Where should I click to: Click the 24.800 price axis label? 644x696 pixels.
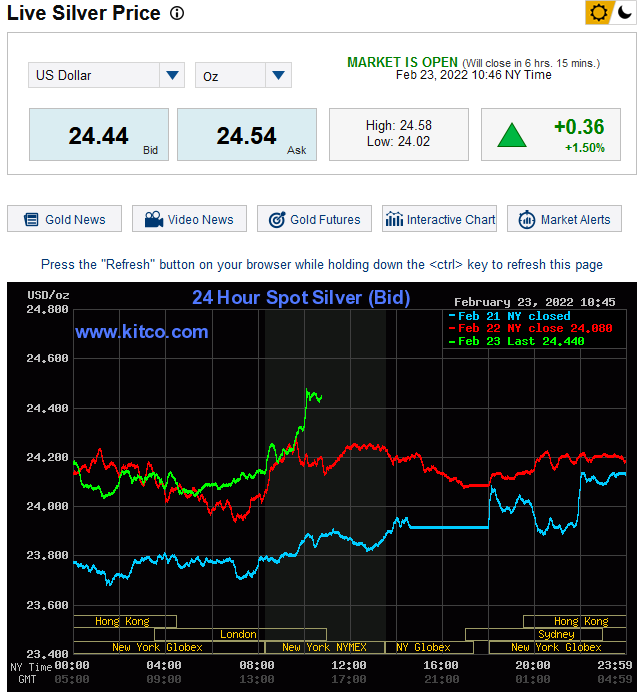pos(47,309)
